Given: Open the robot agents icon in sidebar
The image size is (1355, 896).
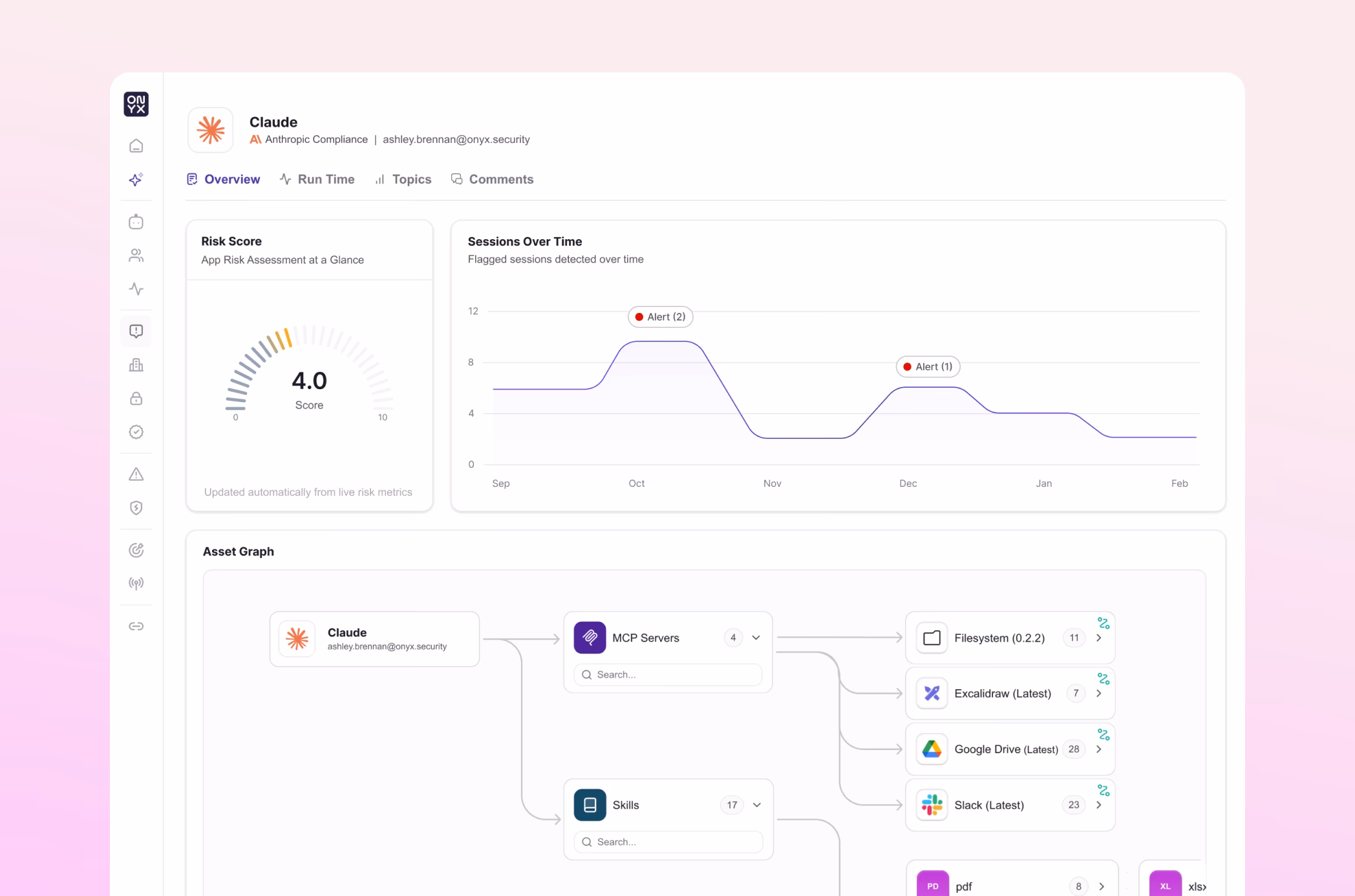Looking at the screenshot, I should [x=136, y=222].
